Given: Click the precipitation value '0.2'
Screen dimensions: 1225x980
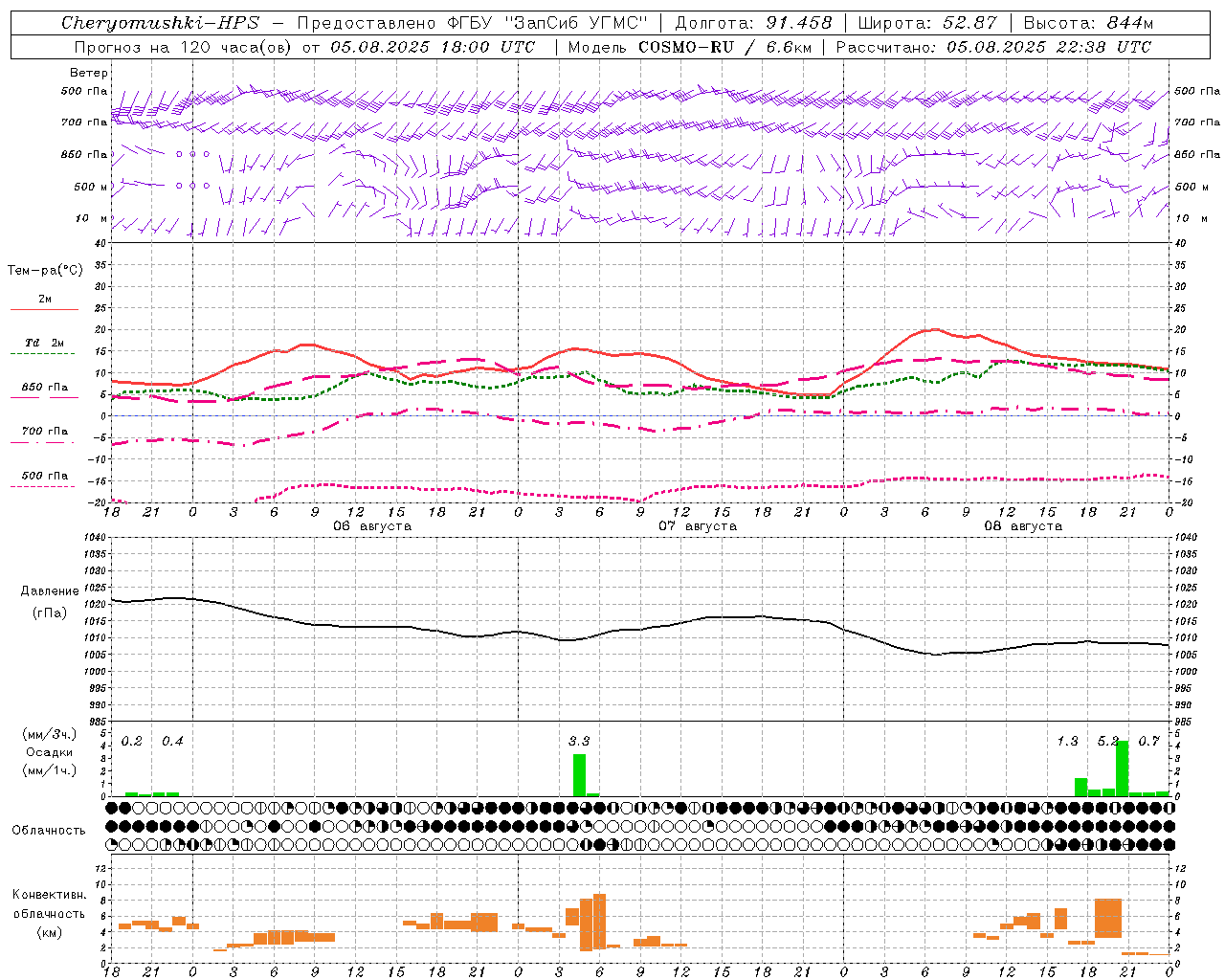Looking at the screenshot, I should (132, 741).
